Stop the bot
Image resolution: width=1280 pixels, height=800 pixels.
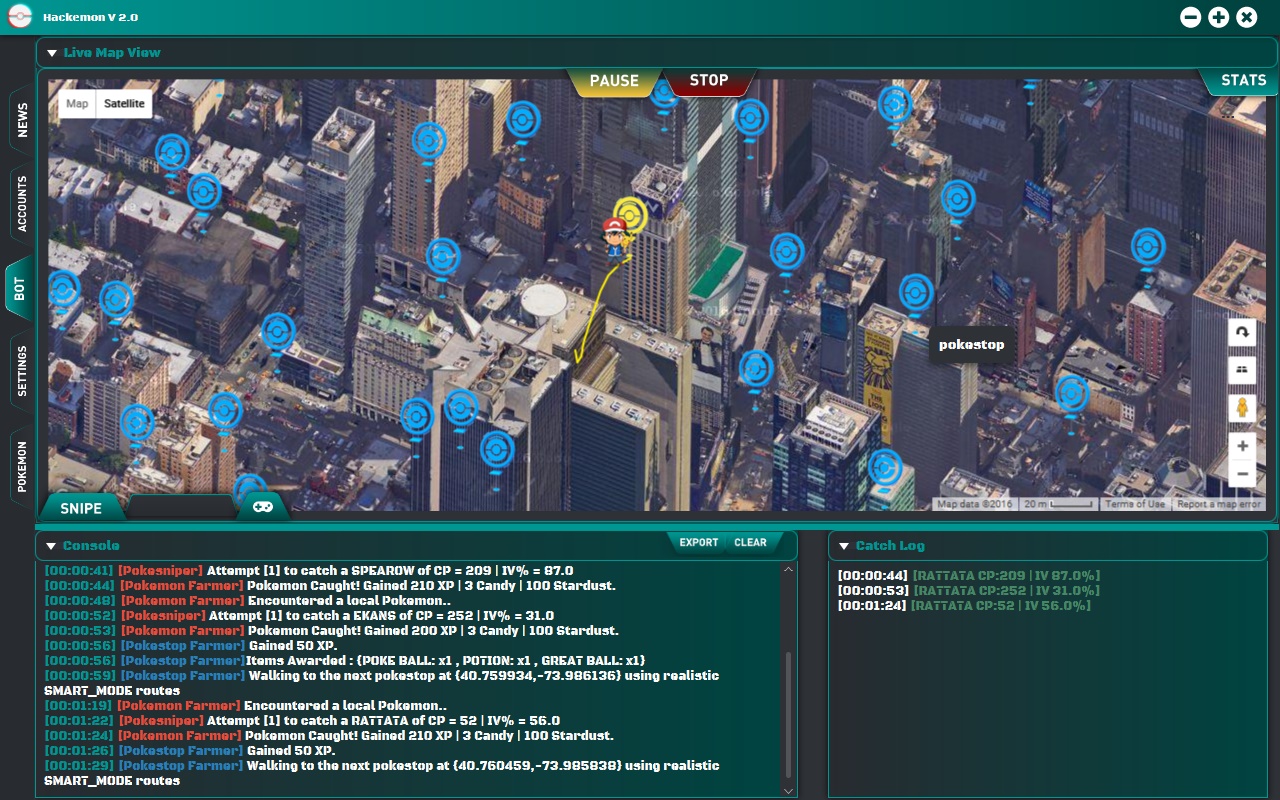click(x=709, y=81)
